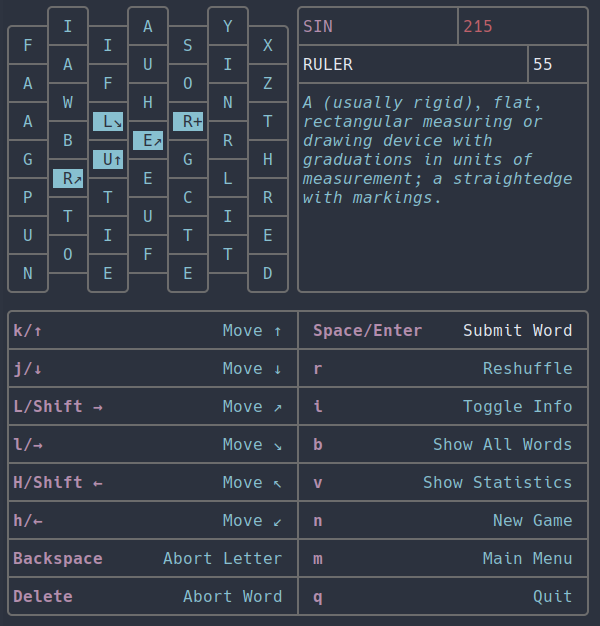The height and width of the screenshot is (626, 600).
Task: Click the highlighted L tile with down-right arrow
Action: 108,122
